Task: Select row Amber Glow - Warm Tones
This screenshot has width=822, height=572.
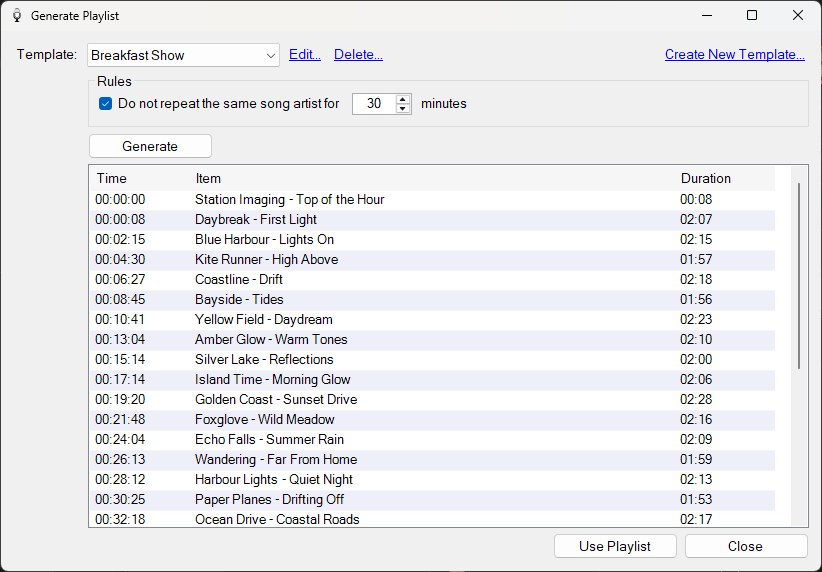Action: (x=432, y=339)
